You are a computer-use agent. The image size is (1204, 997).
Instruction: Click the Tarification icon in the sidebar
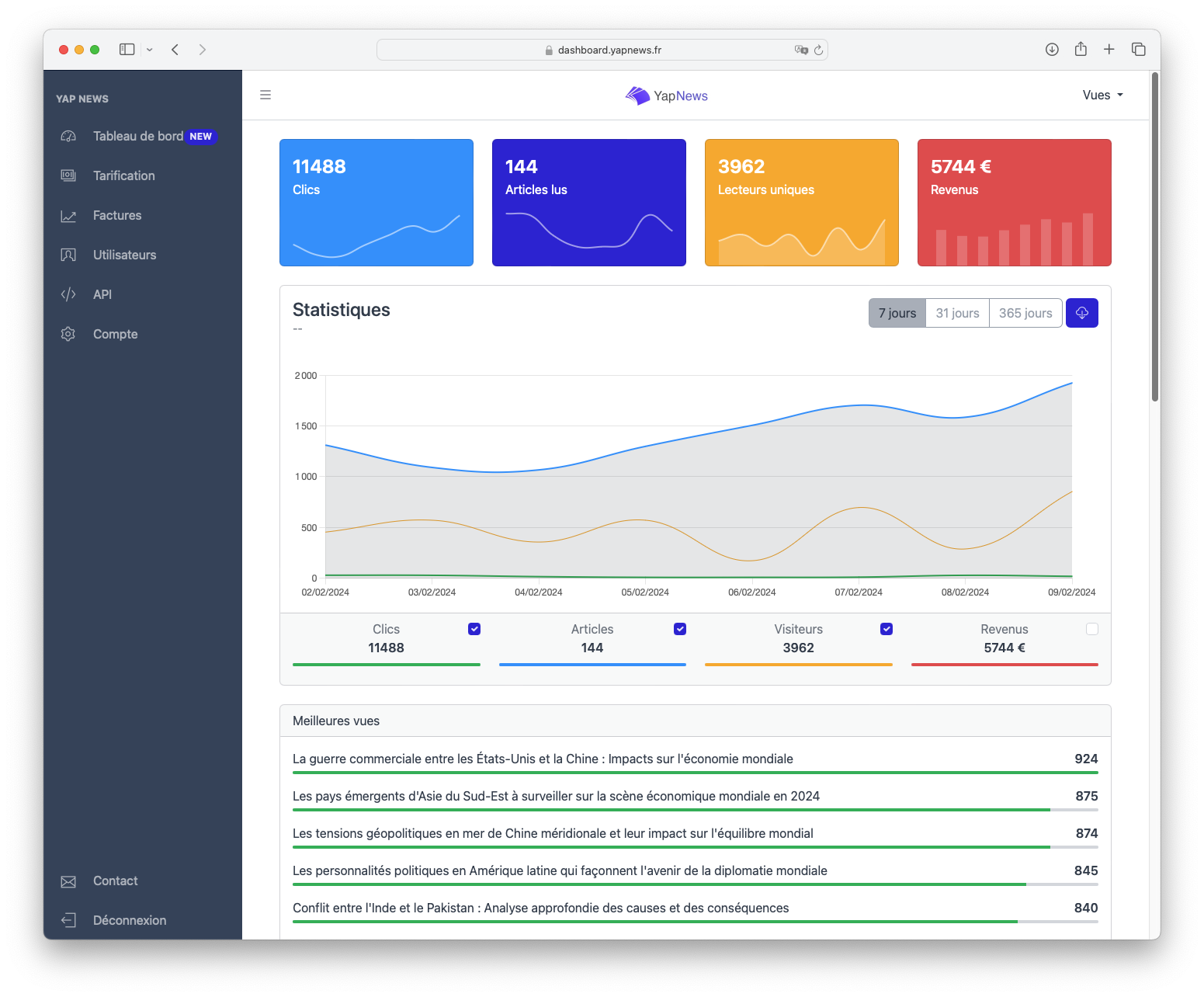[68, 175]
